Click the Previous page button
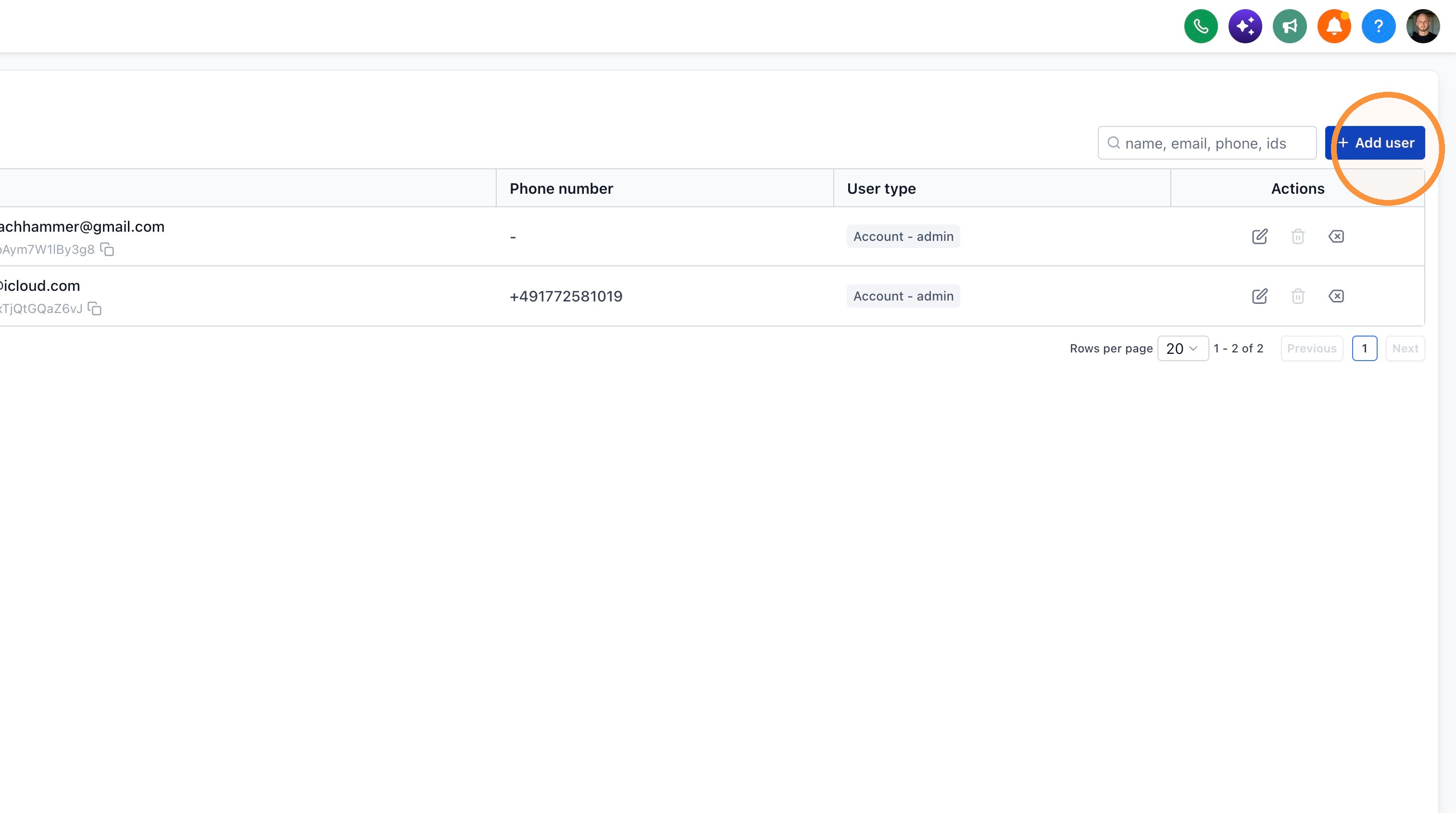 [1311, 349]
